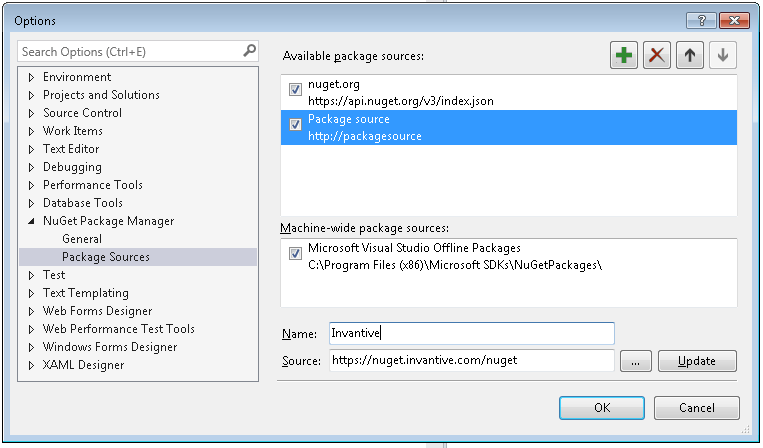Viewport: 763px width, 448px height.
Task: Expand the Windows Forms Designer node
Action: pyautogui.click(x=31, y=347)
